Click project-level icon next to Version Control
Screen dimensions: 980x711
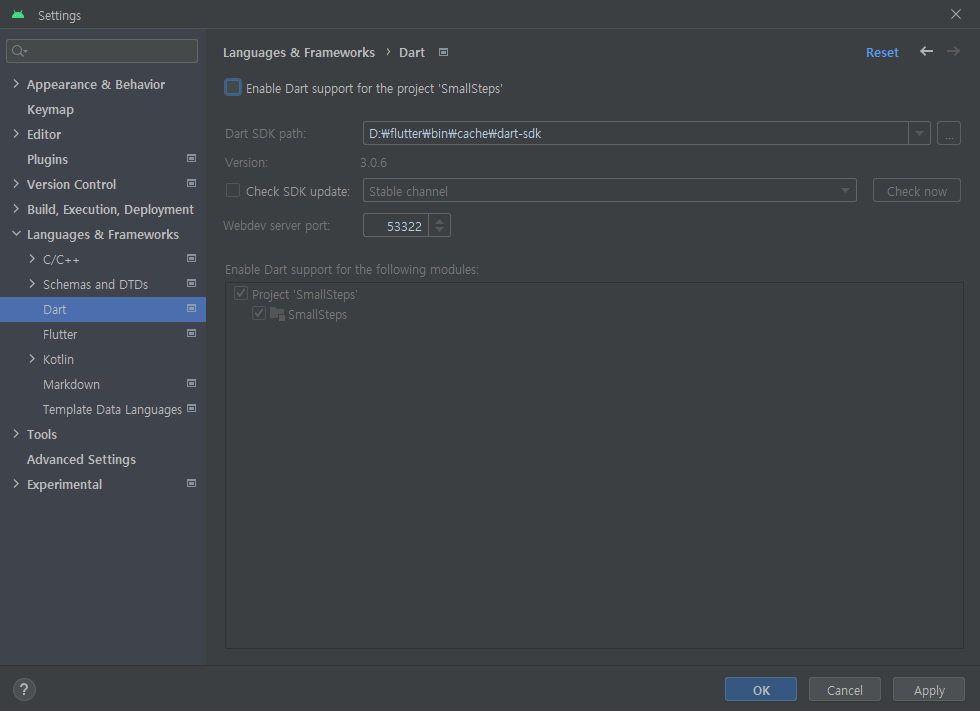point(191,184)
